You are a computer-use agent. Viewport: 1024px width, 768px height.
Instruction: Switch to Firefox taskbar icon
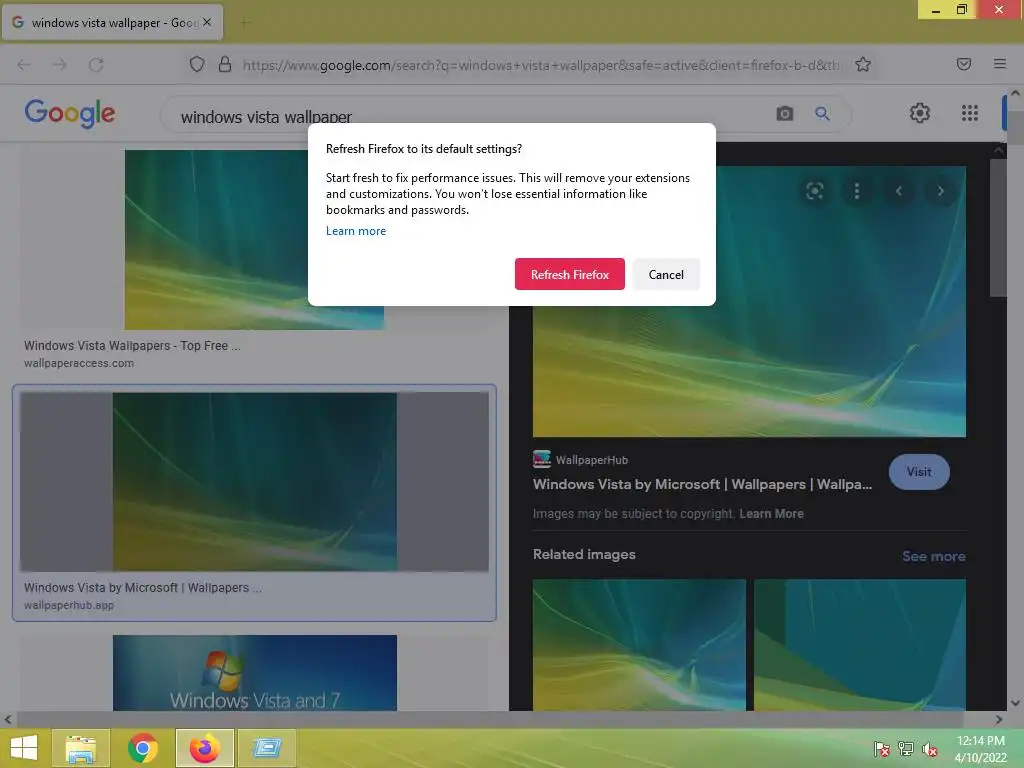(204, 748)
